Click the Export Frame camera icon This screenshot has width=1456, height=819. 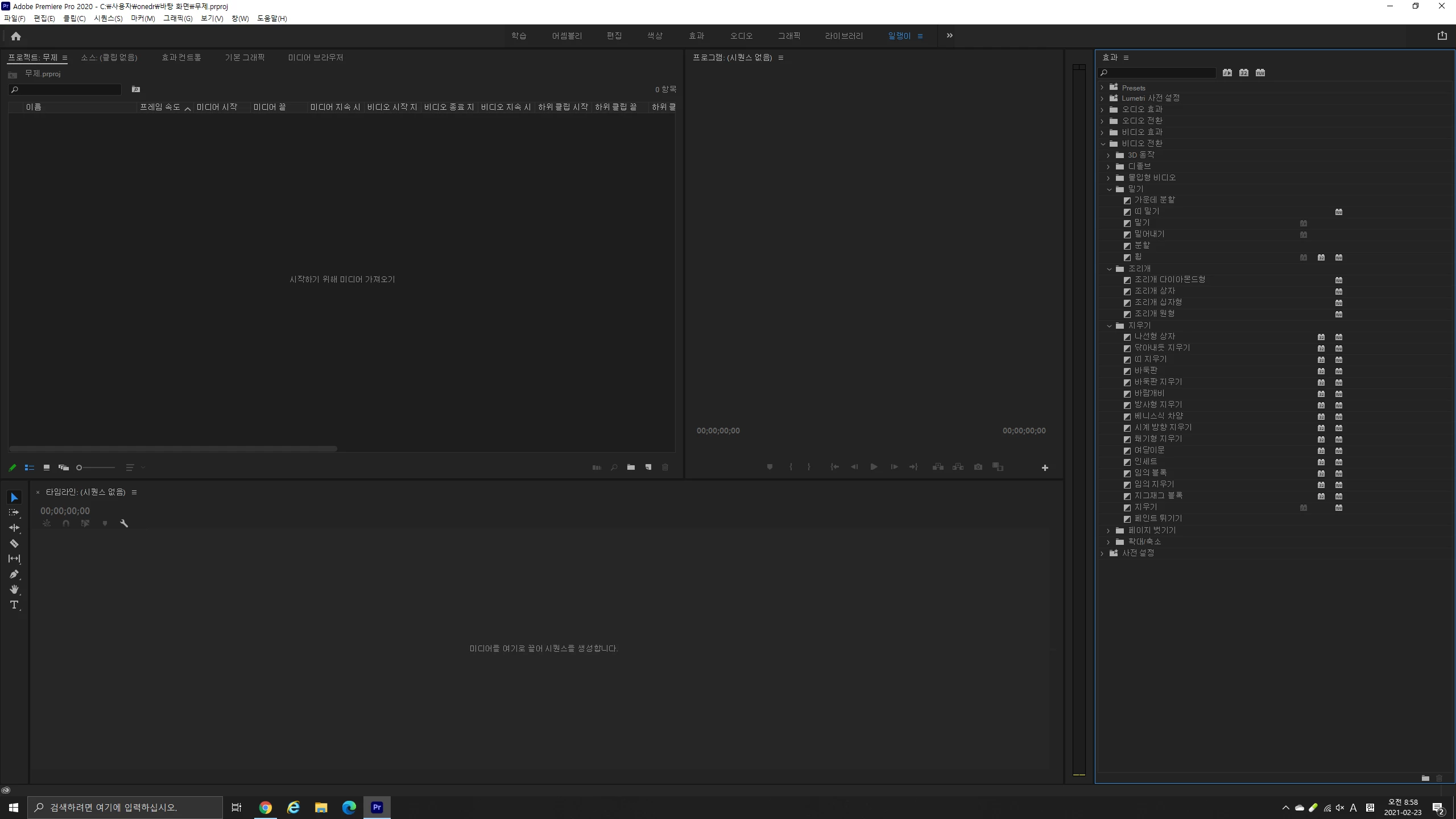tap(978, 467)
